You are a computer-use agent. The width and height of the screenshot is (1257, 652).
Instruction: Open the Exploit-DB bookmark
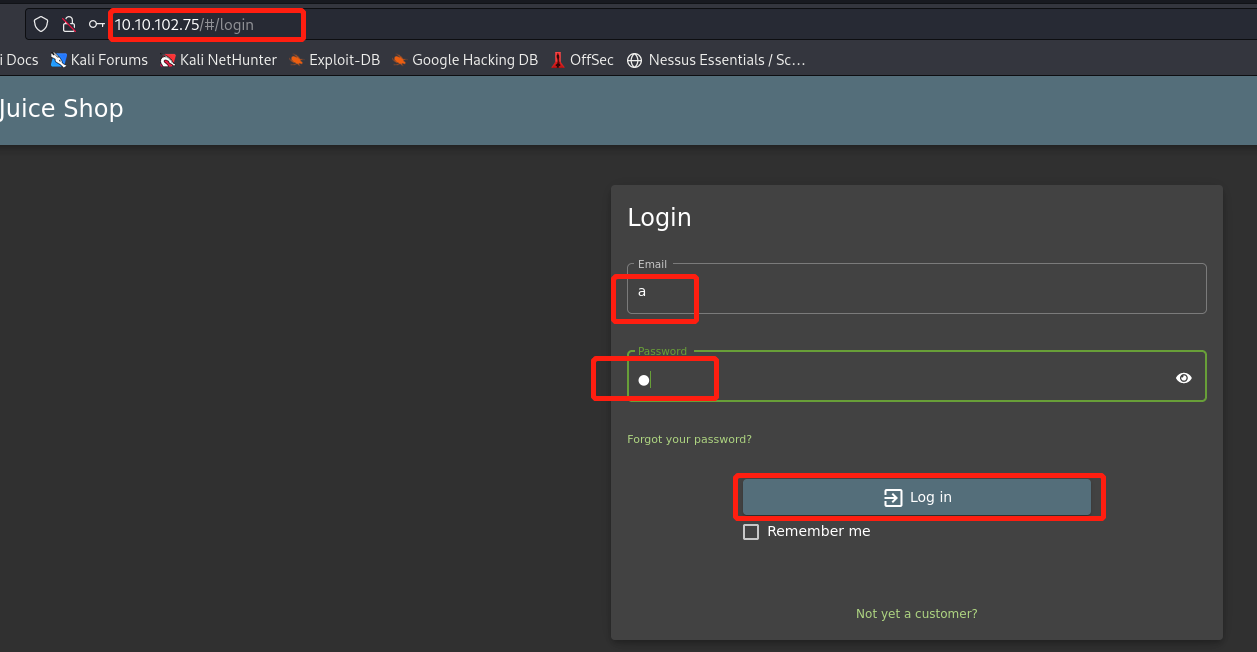334,60
